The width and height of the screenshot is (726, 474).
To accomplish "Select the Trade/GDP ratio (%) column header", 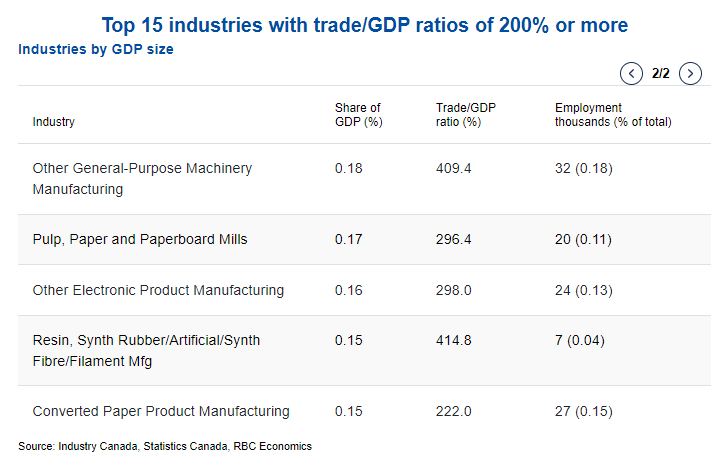I will point(466,115).
